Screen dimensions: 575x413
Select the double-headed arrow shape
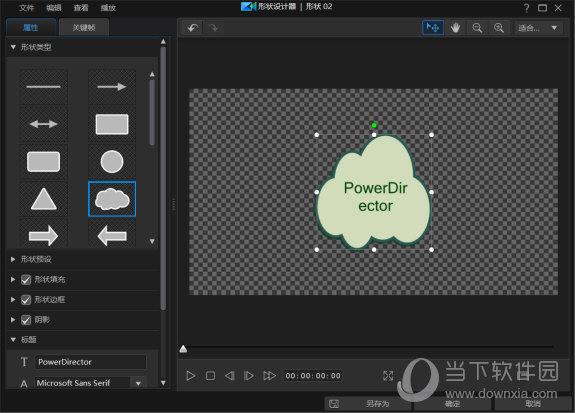(x=44, y=124)
